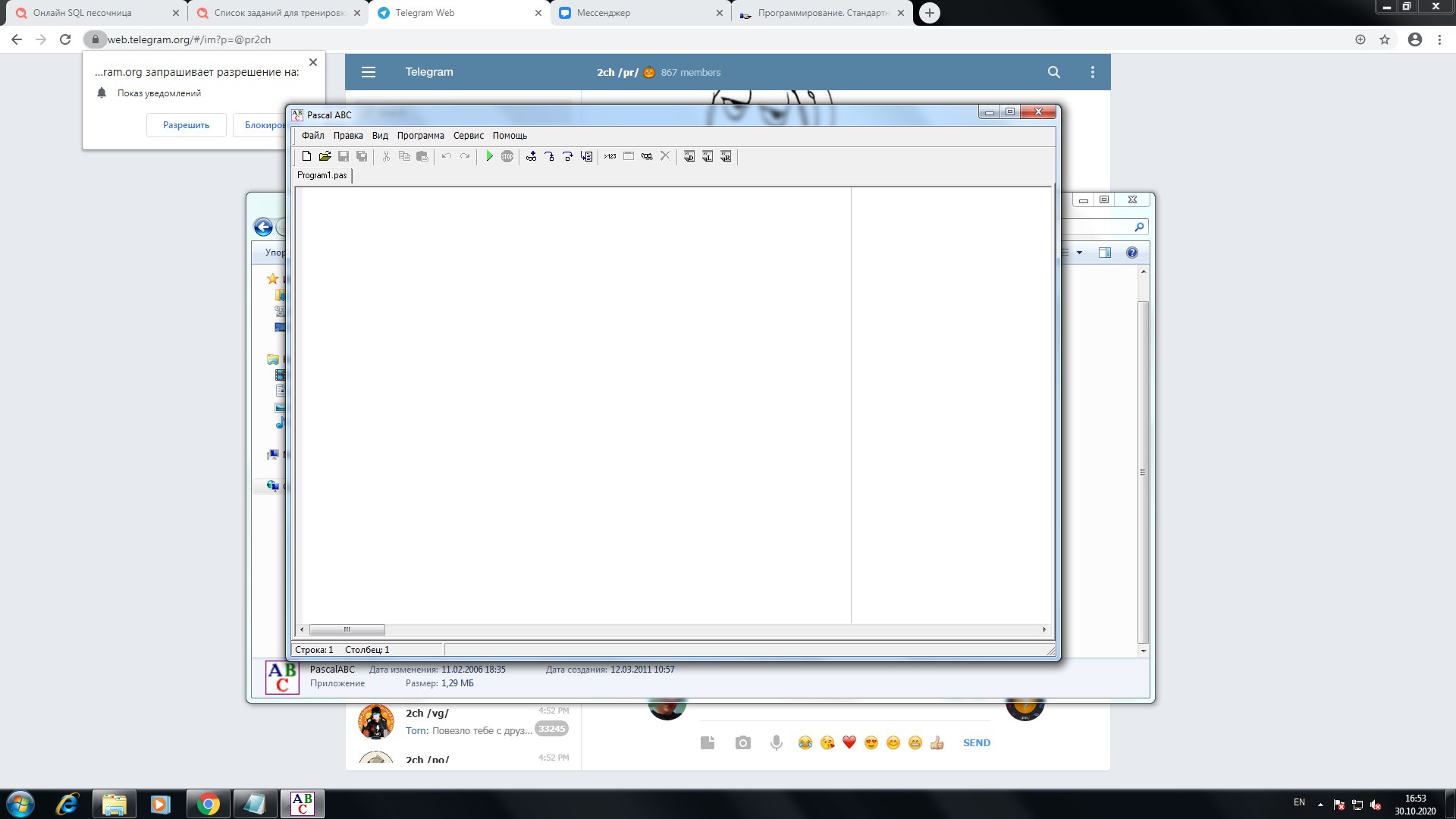Toggle the Explorer preview pane icon
The height and width of the screenshot is (819, 1456).
[1105, 253]
